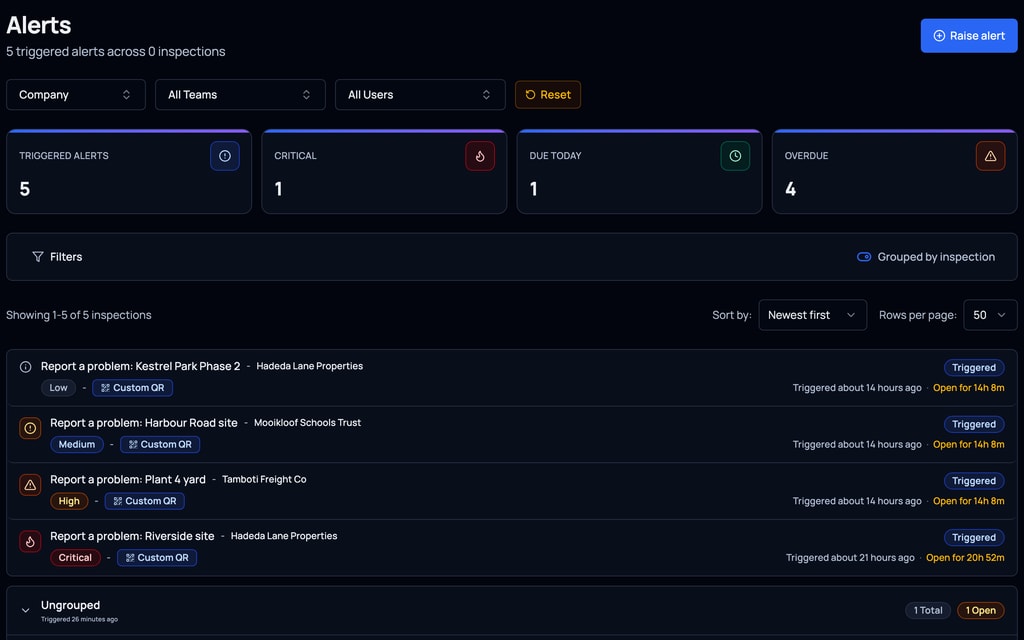Reset the alert filters
The image size is (1024, 640).
547,95
